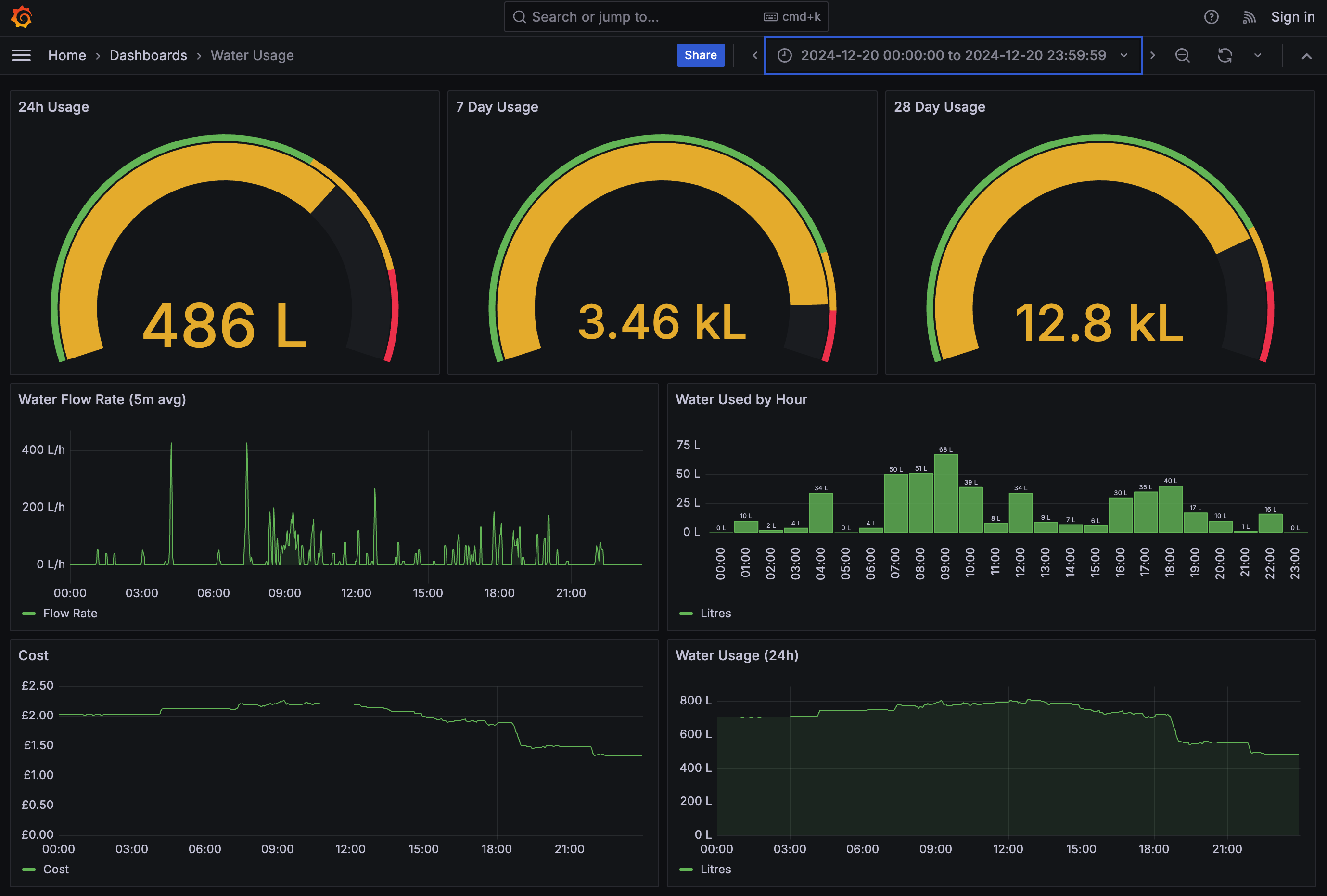Open the hamburger navigation menu
Screen dimensions: 1327x896
(x=21, y=55)
